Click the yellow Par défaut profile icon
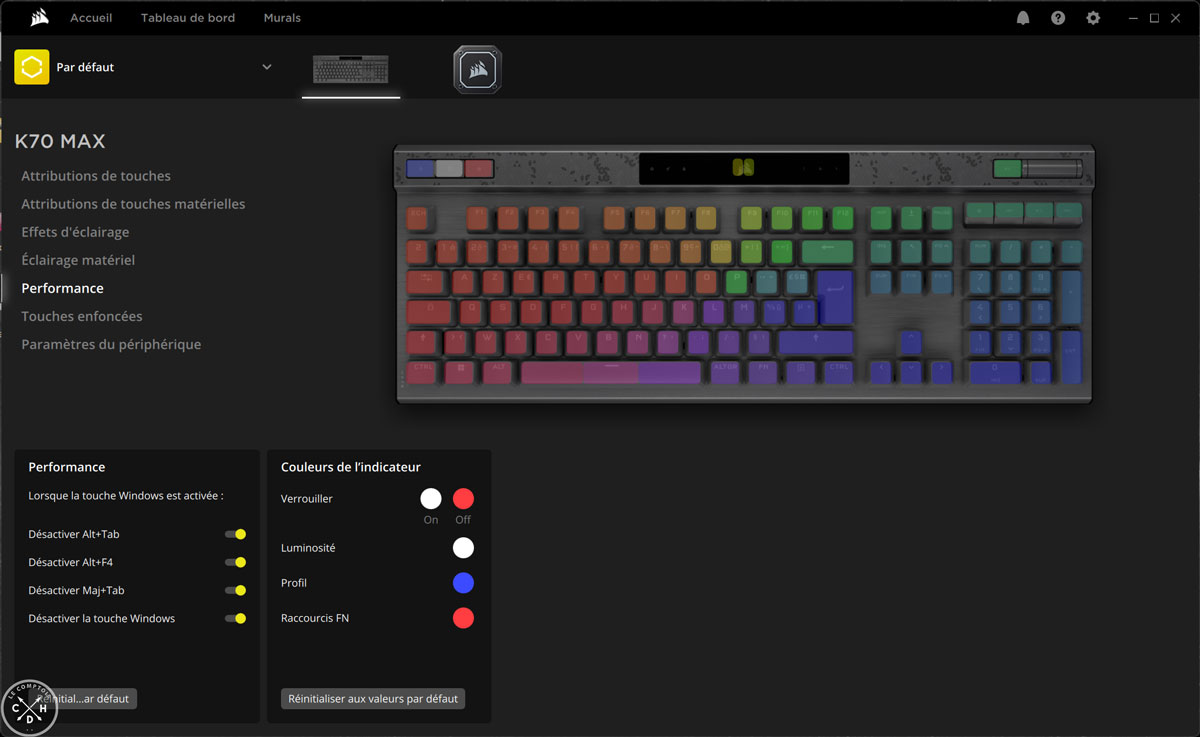 point(32,67)
